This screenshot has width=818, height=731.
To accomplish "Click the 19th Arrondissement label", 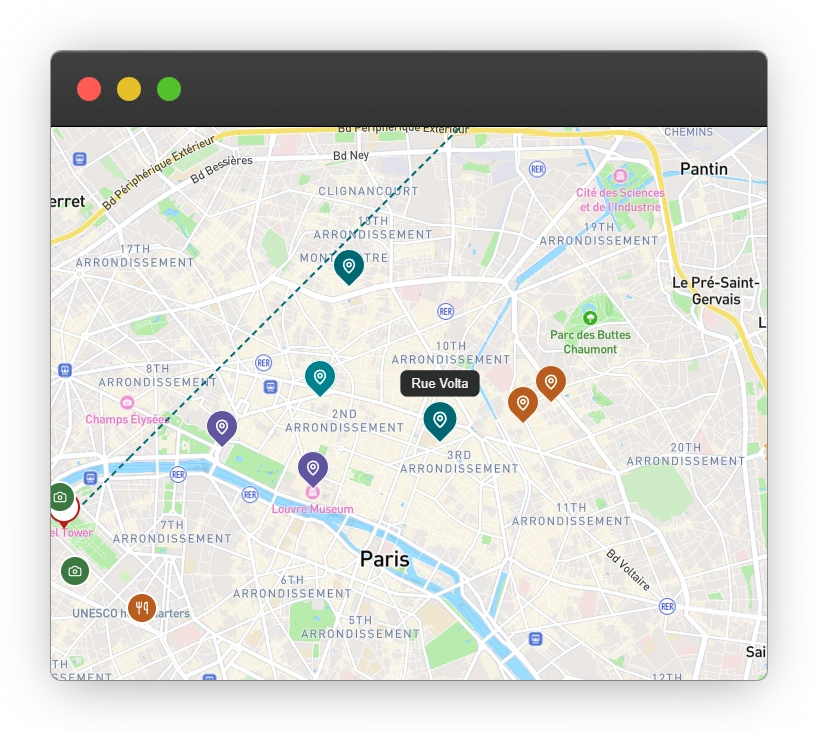I will 599,234.
